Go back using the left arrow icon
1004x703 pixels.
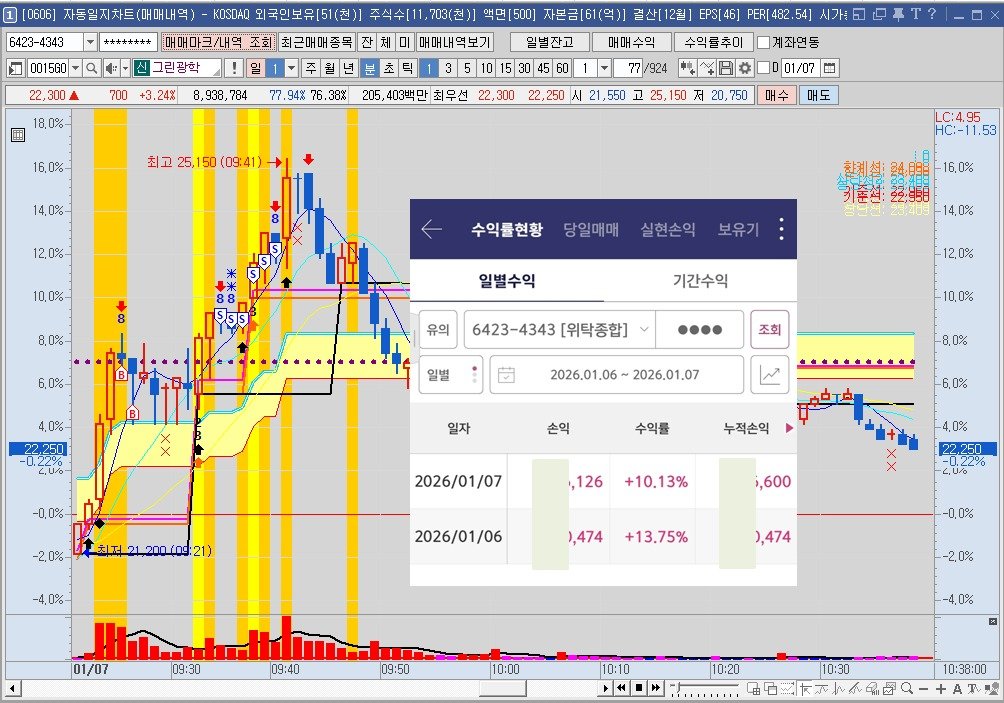pyautogui.click(x=431, y=230)
